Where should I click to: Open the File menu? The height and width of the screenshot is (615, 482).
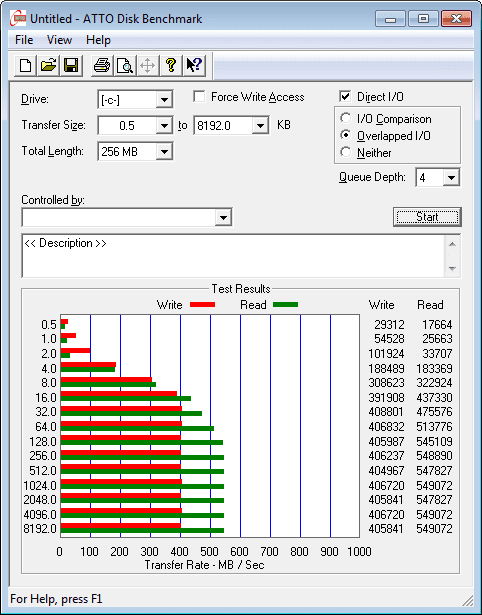(x=24, y=40)
